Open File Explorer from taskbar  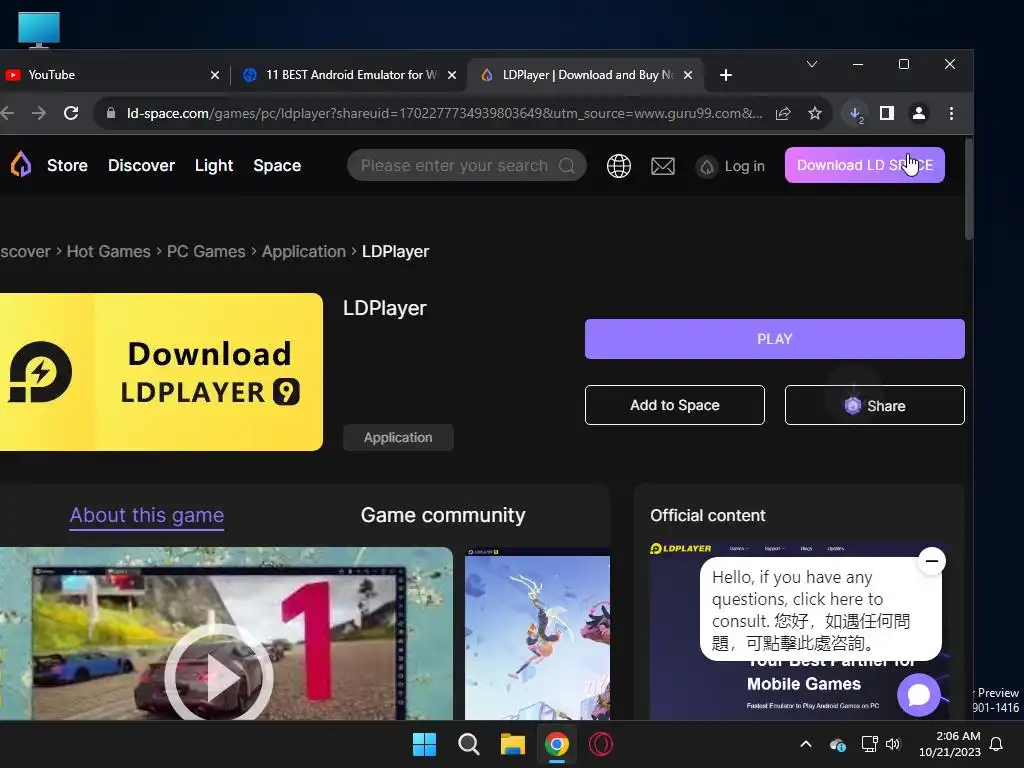[x=513, y=744]
